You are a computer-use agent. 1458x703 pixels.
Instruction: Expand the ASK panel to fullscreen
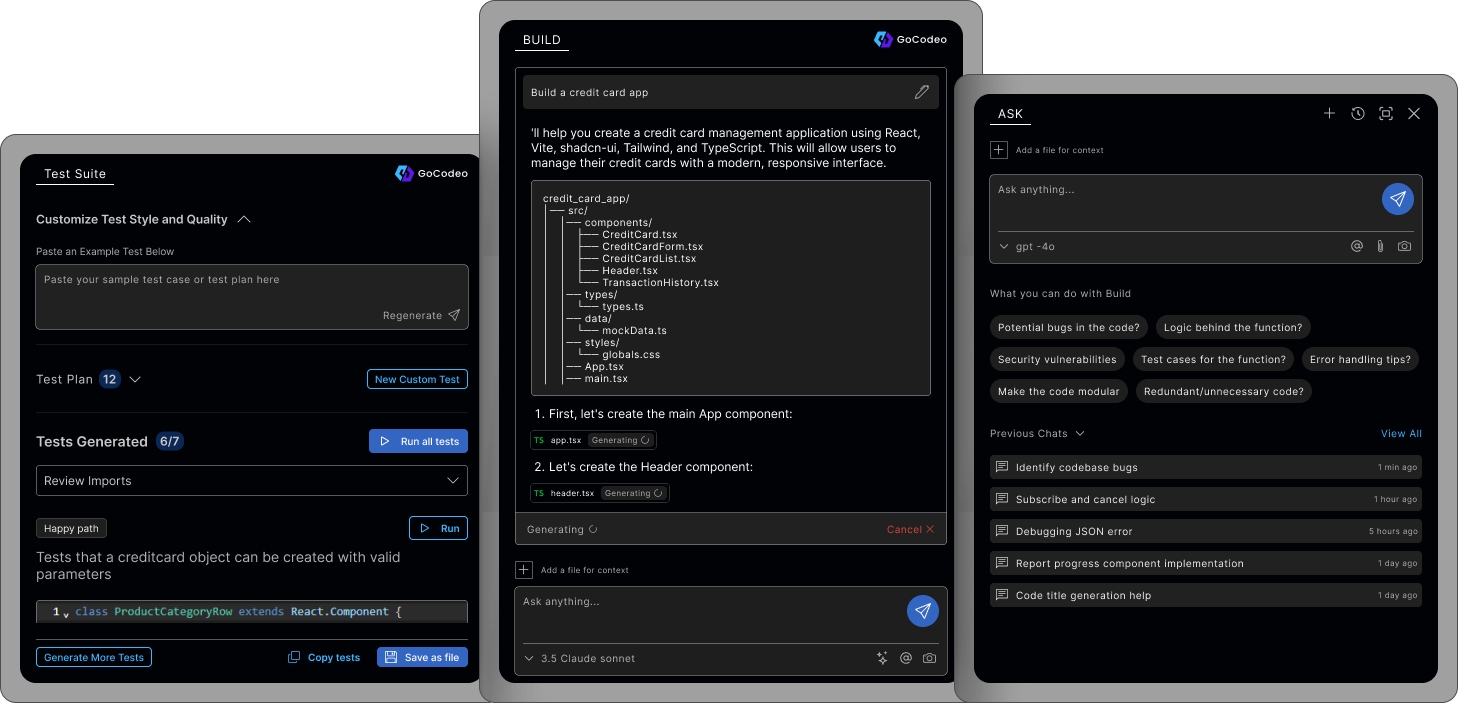pyautogui.click(x=1385, y=113)
